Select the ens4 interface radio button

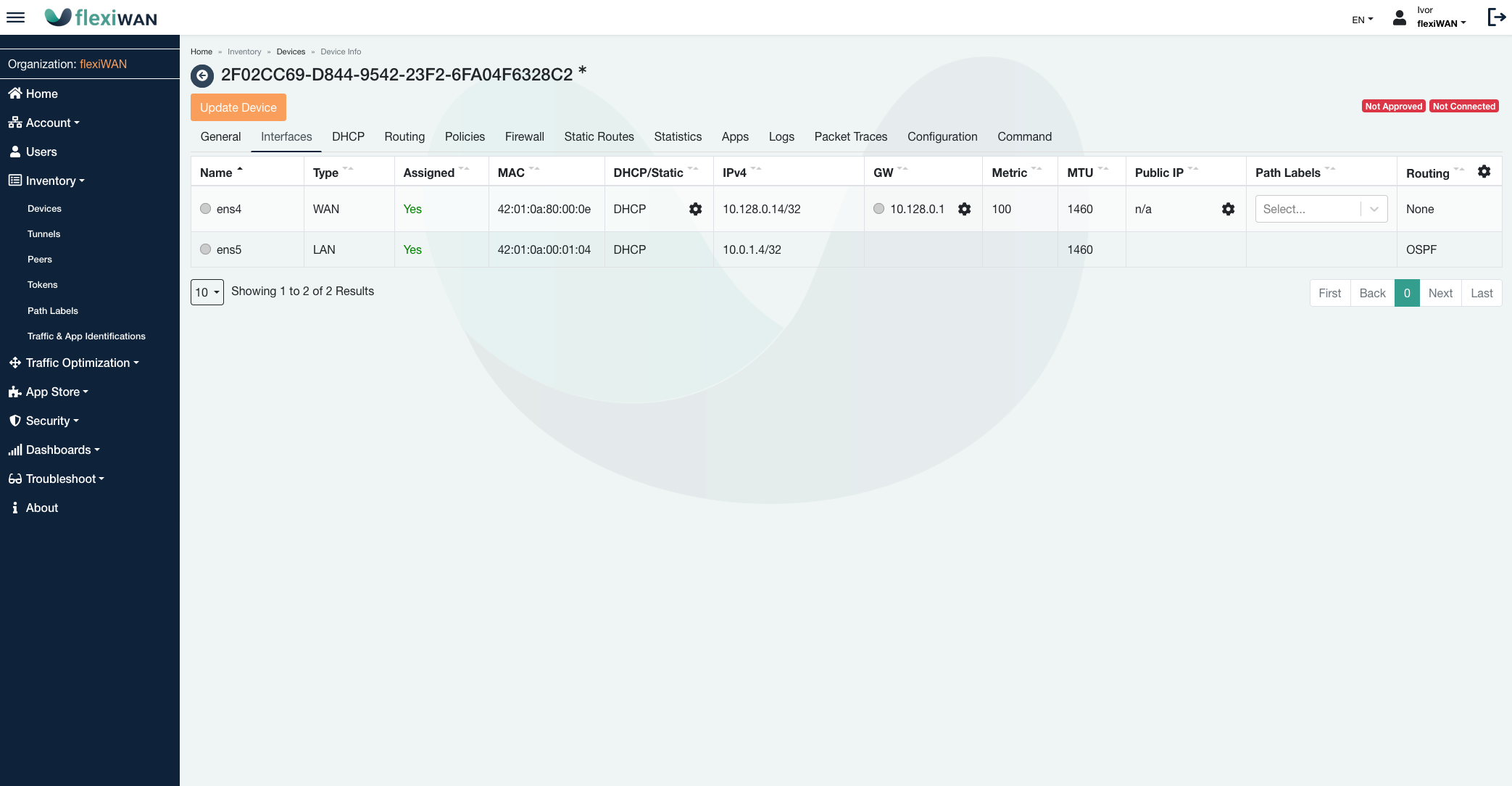(206, 209)
